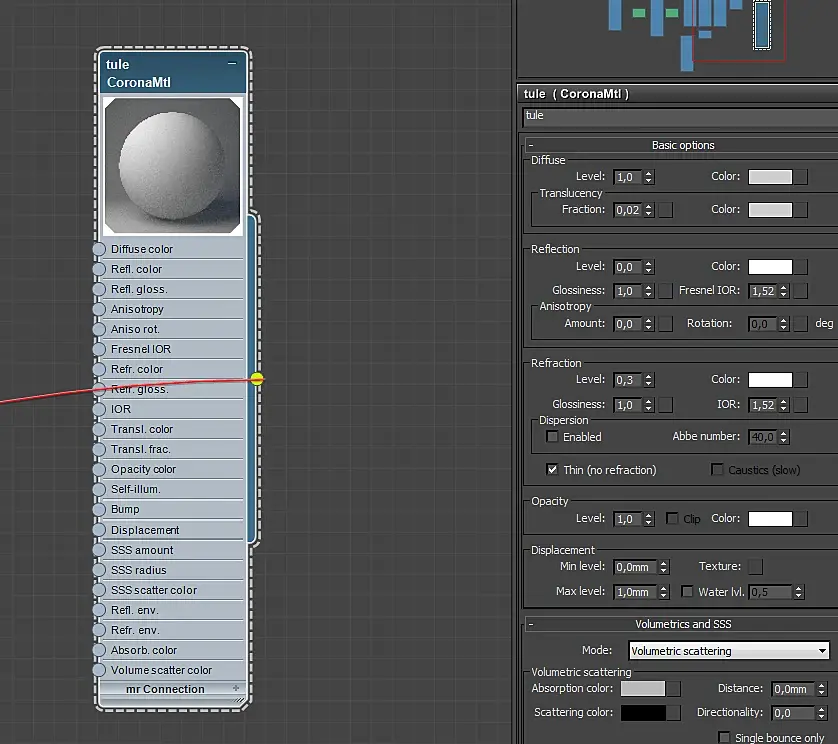This screenshot has width=838, height=744.
Task: Enable Single bounce only checkbox
Action: (x=724, y=738)
